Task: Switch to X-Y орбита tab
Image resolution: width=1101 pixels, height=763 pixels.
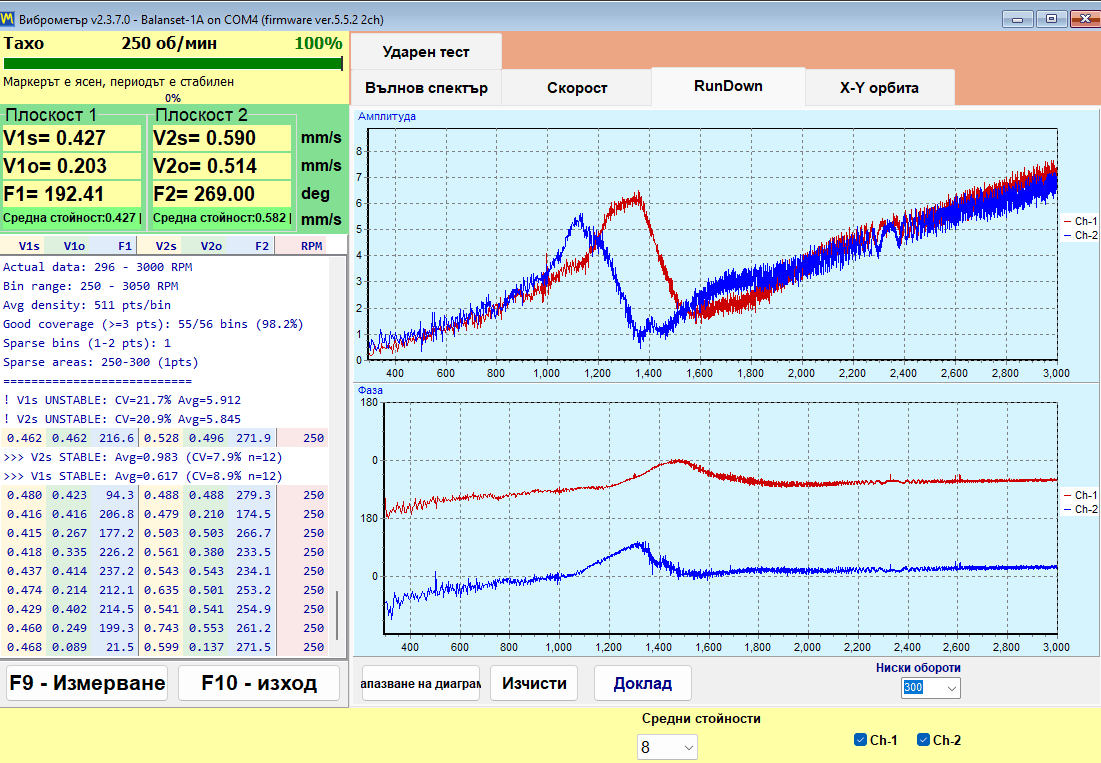Action: (879, 88)
